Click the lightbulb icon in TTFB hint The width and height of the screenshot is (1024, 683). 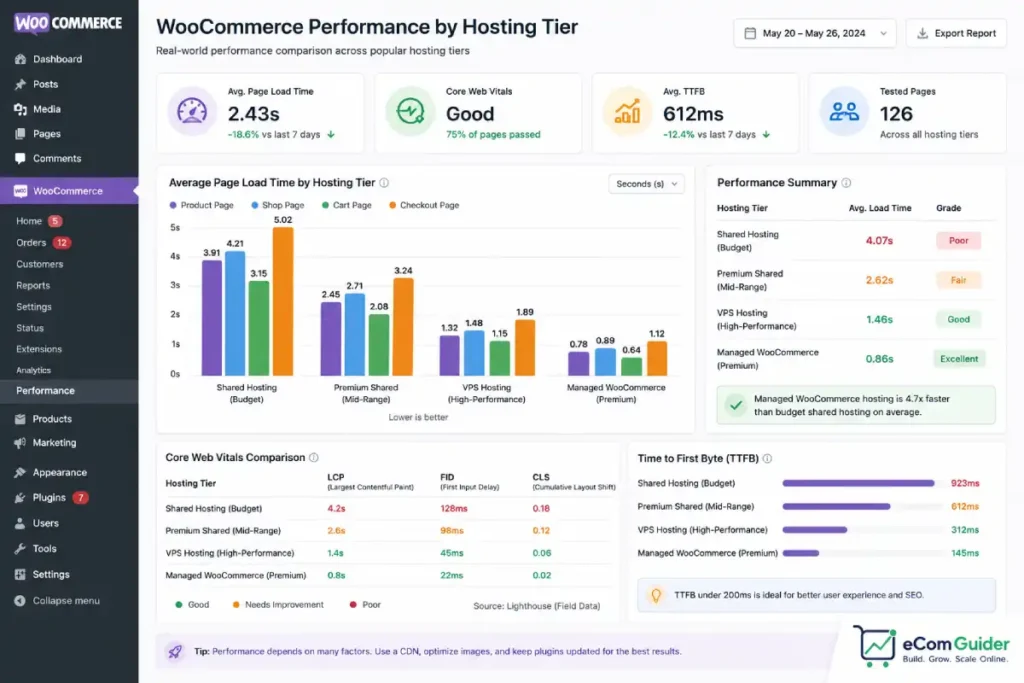656,595
